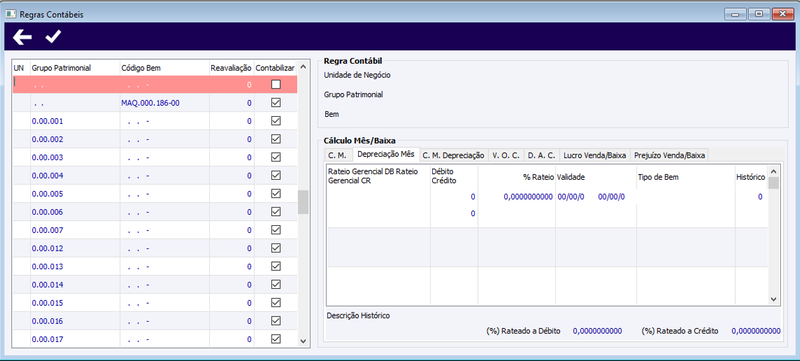Click the % Rateio column header

tap(538, 177)
